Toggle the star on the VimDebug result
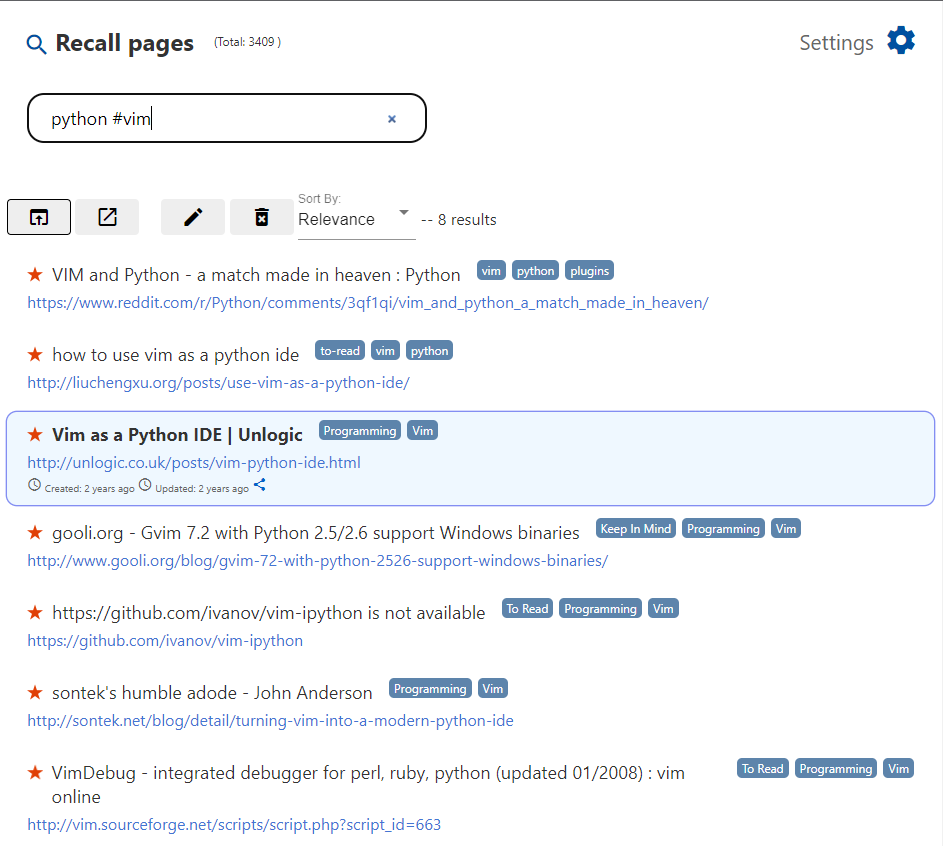 [x=34, y=772]
